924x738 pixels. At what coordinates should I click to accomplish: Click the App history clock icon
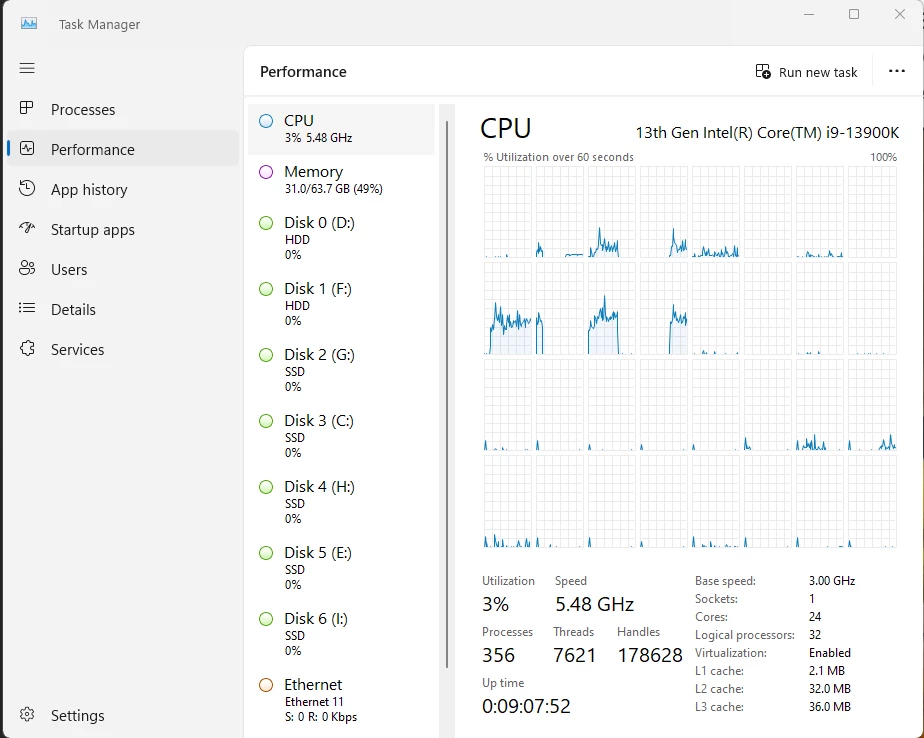coord(27,189)
